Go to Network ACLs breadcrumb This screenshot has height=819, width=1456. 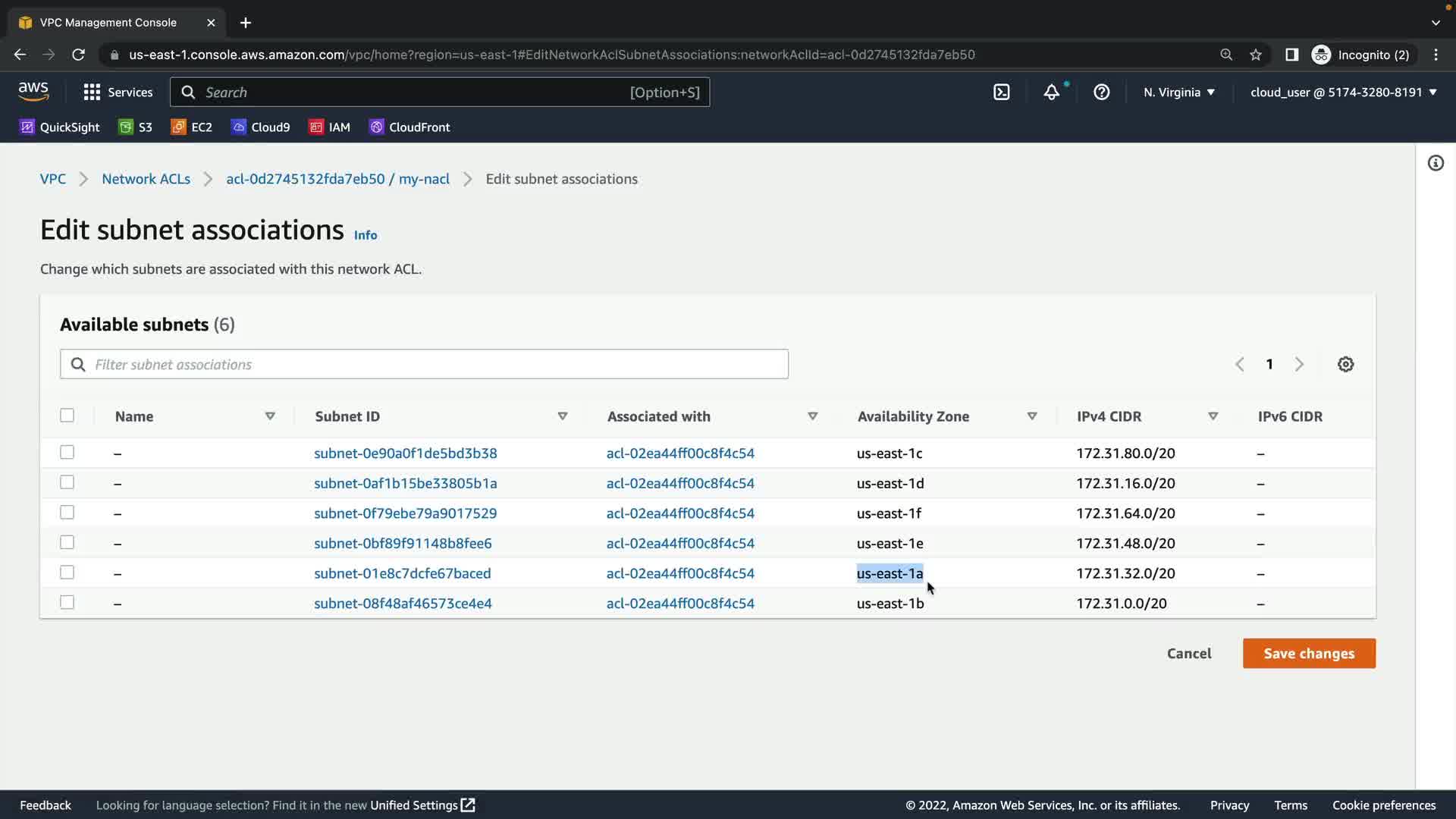(x=146, y=179)
